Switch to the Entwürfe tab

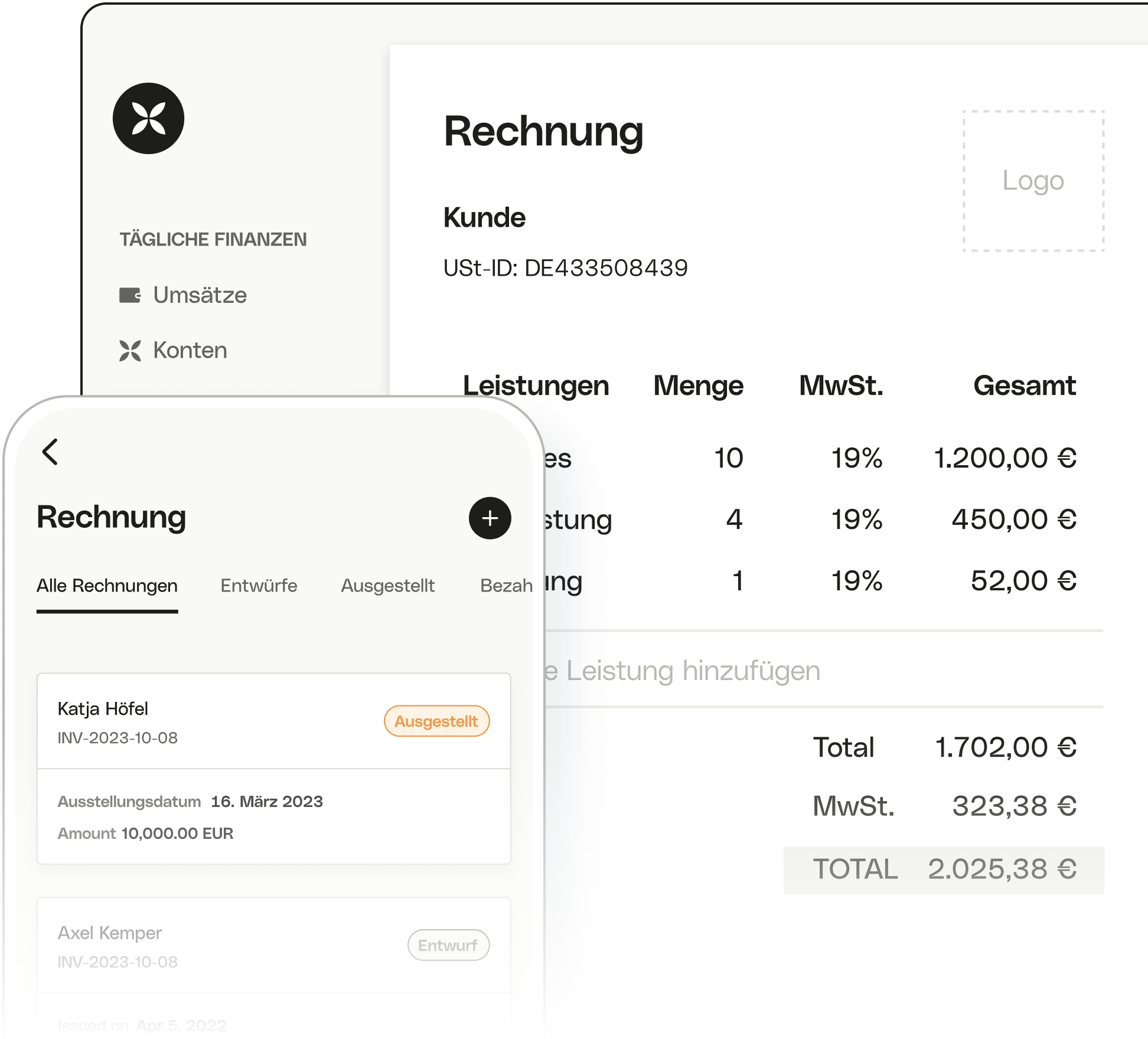259,586
